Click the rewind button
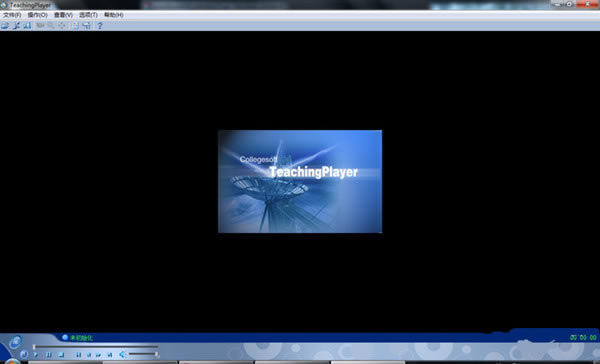This screenshot has width=600, height=364. [89, 355]
